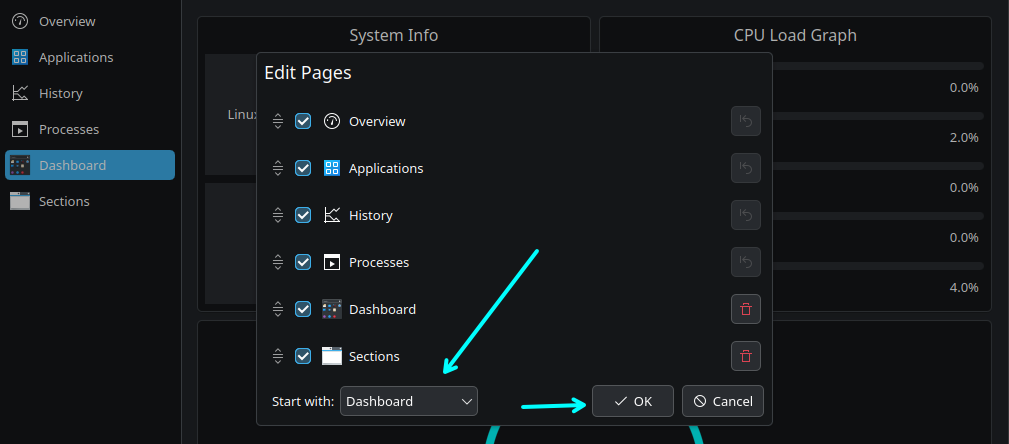
Task: Click reset button for Processes row
Action: click(x=746, y=262)
